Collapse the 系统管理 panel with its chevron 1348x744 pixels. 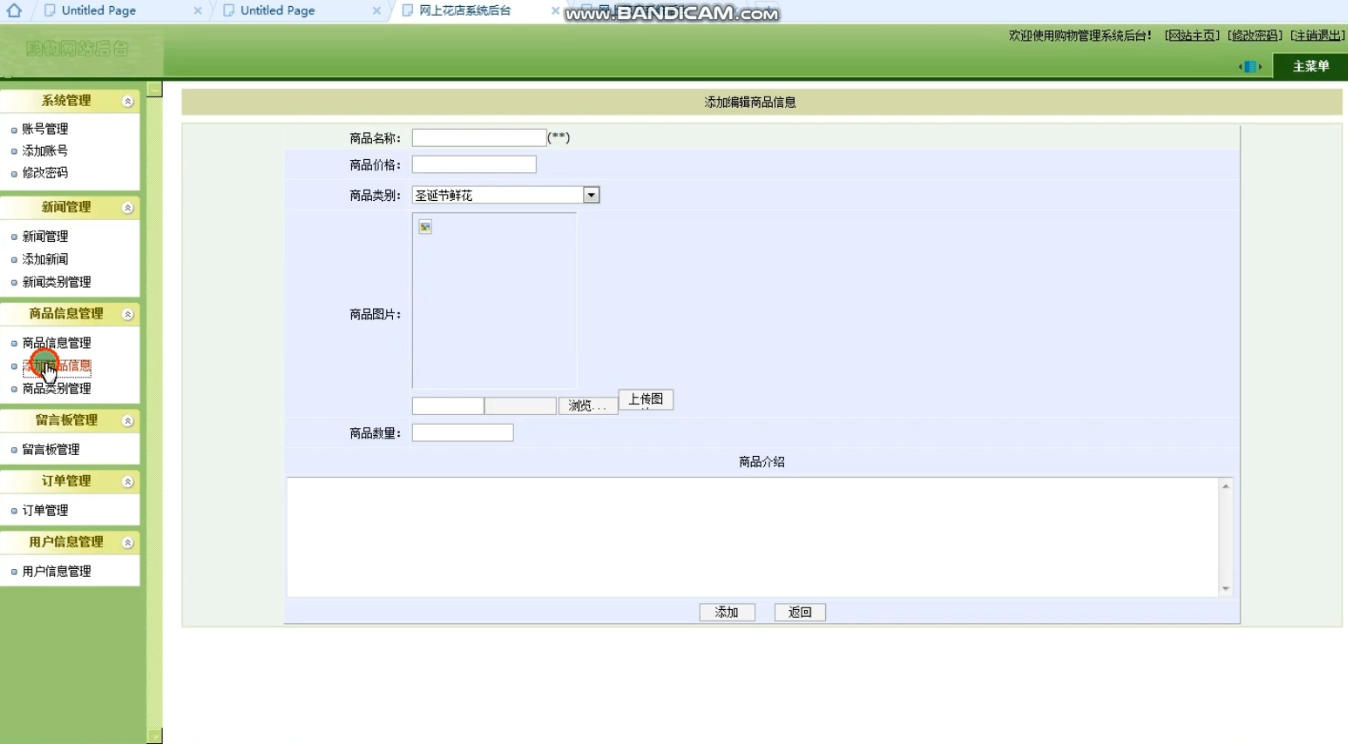127,101
